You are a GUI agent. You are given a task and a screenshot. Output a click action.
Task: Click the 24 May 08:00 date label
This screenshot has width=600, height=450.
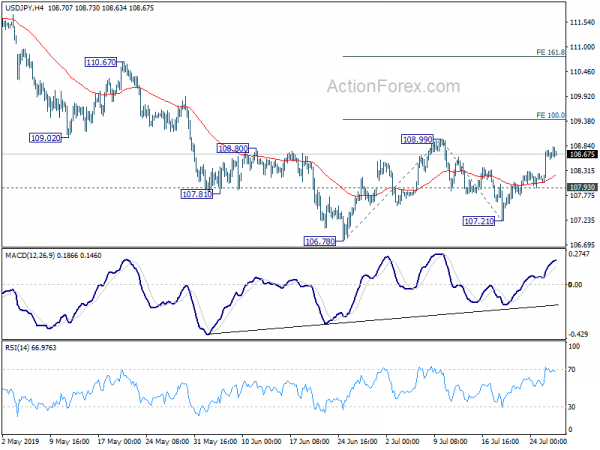(167, 441)
